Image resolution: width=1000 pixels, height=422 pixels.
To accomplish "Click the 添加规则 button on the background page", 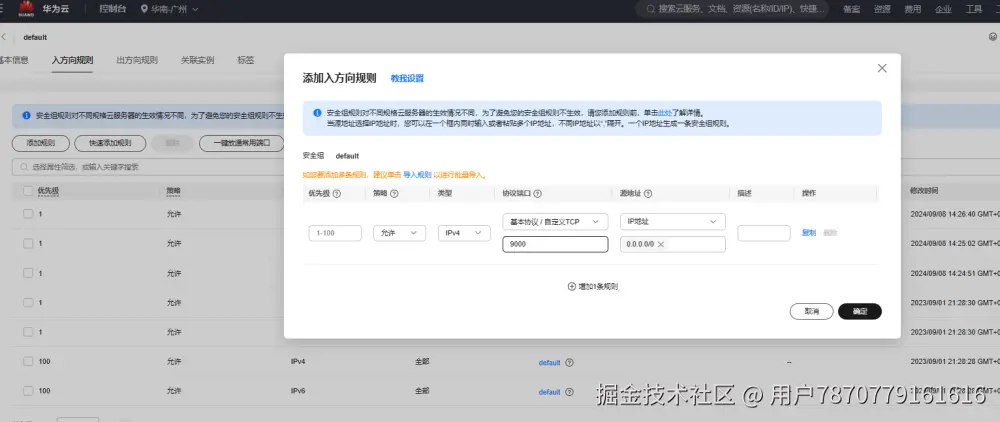I will click(41, 143).
